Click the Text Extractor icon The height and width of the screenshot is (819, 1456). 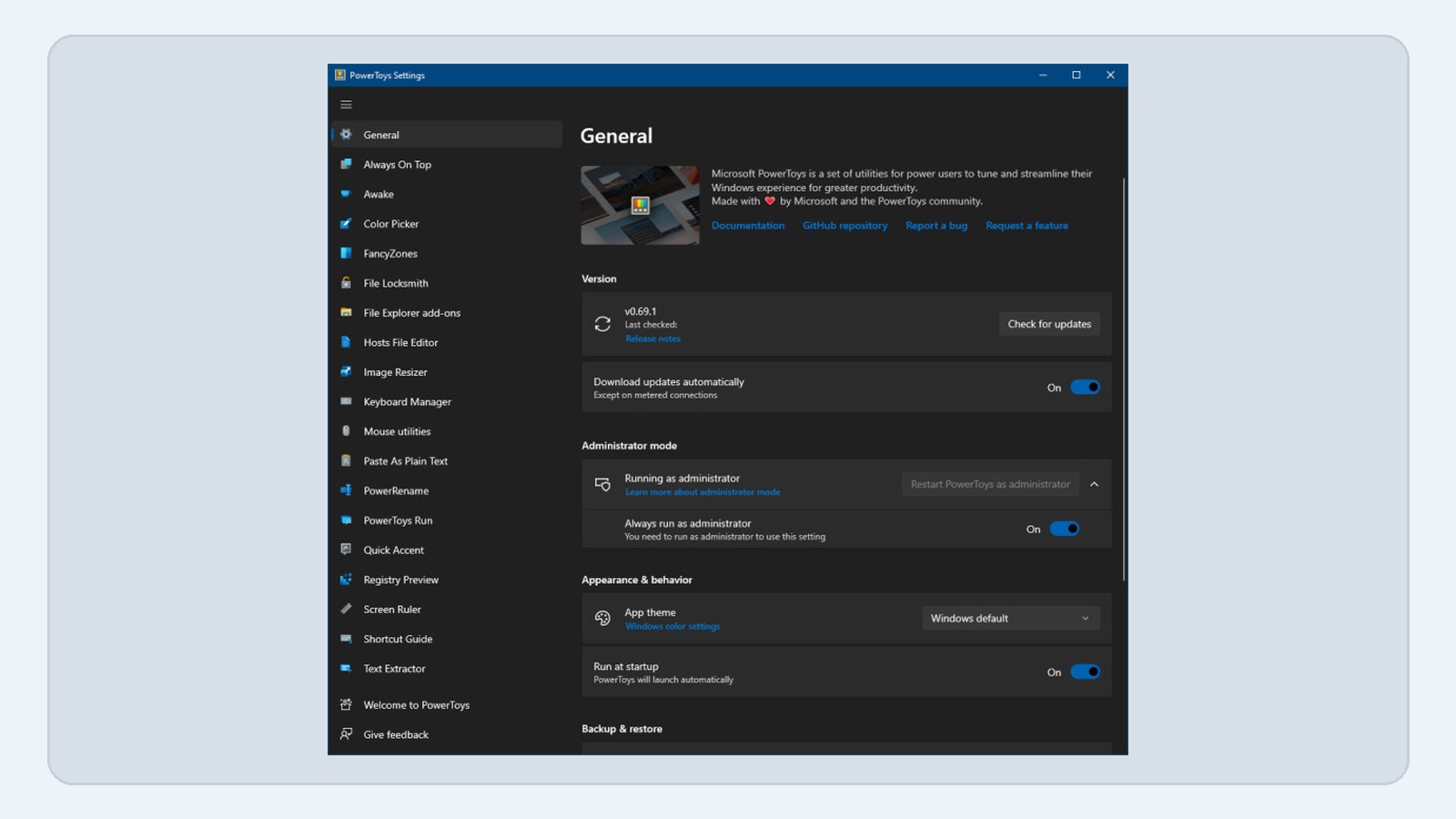(346, 668)
